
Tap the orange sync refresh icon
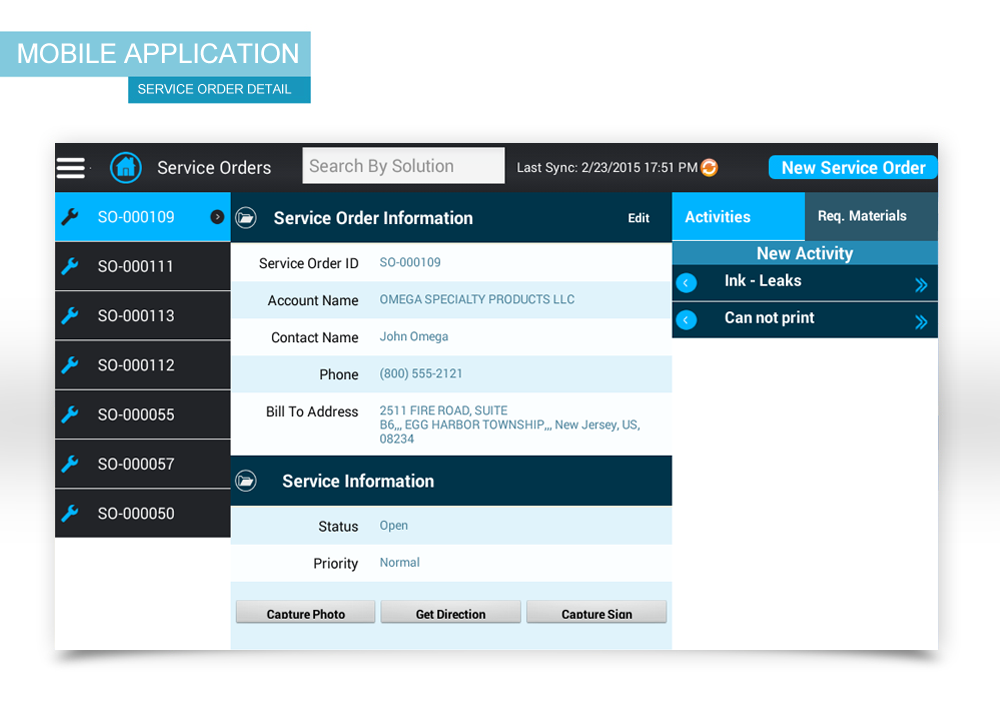click(x=709, y=168)
